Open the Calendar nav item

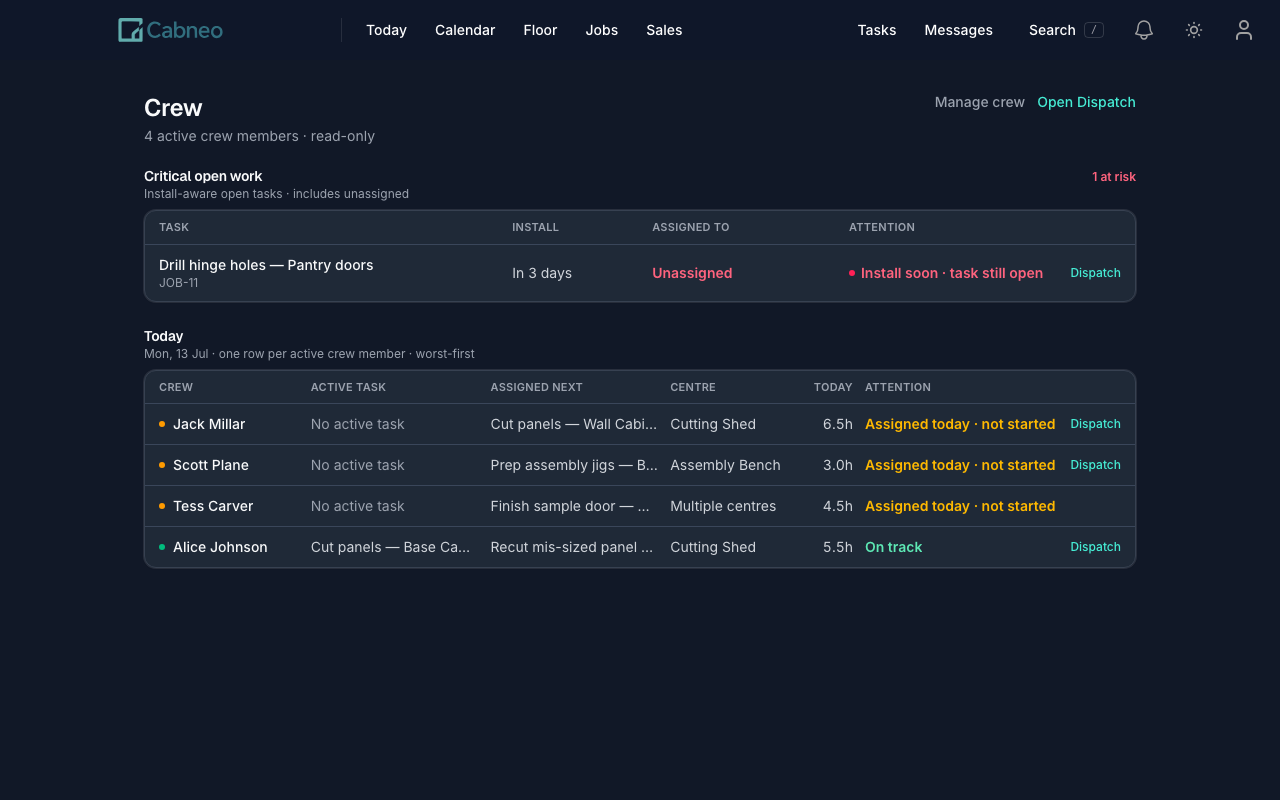click(465, 30)
